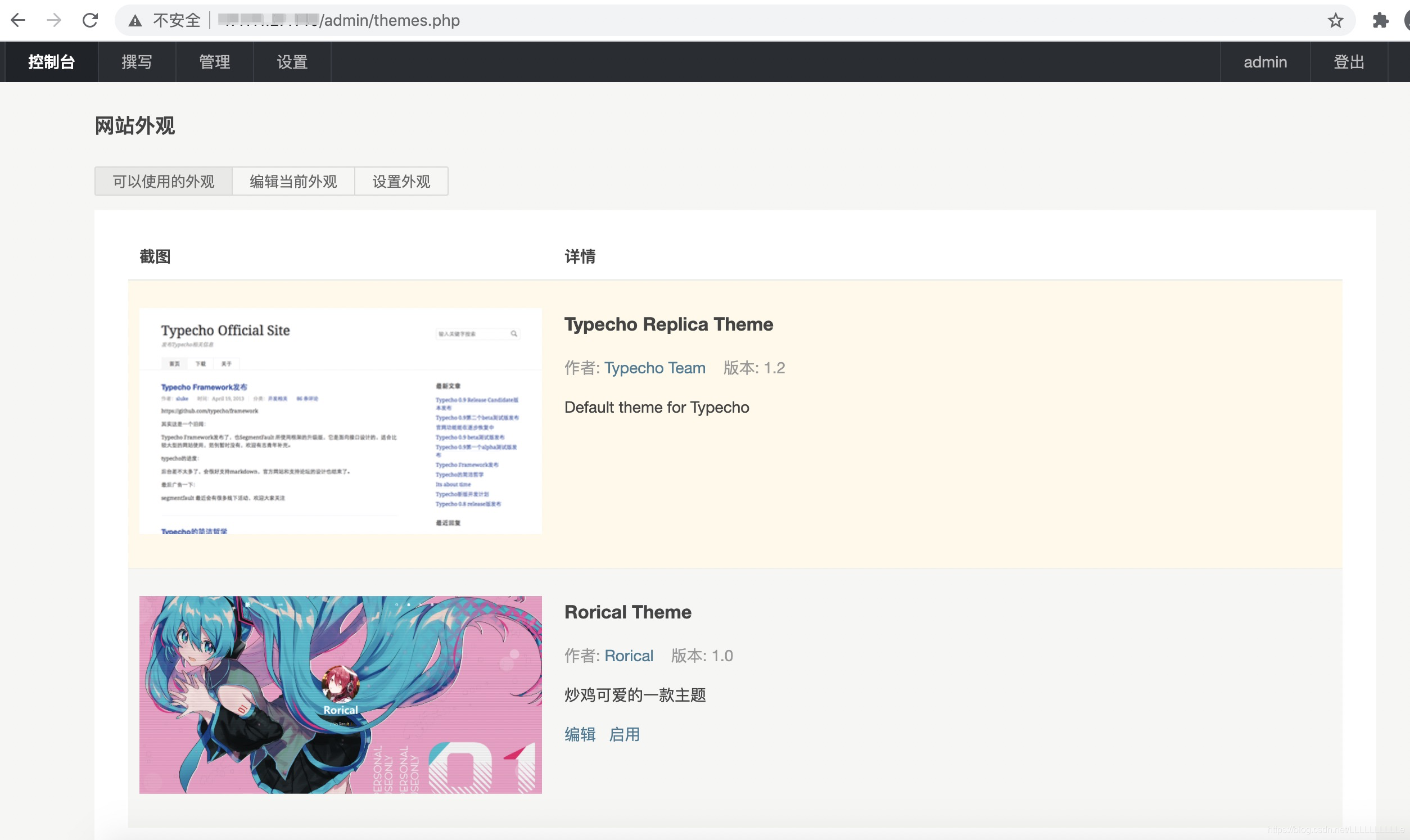Click the 版本: 1.0 version text
The image size is (1410, 840).
pos(702,656)
